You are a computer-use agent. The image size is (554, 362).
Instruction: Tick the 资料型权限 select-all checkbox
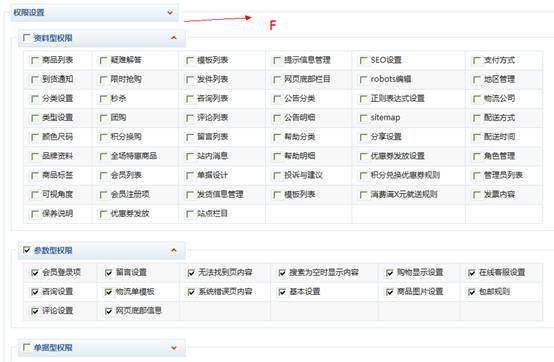point(26,37)
